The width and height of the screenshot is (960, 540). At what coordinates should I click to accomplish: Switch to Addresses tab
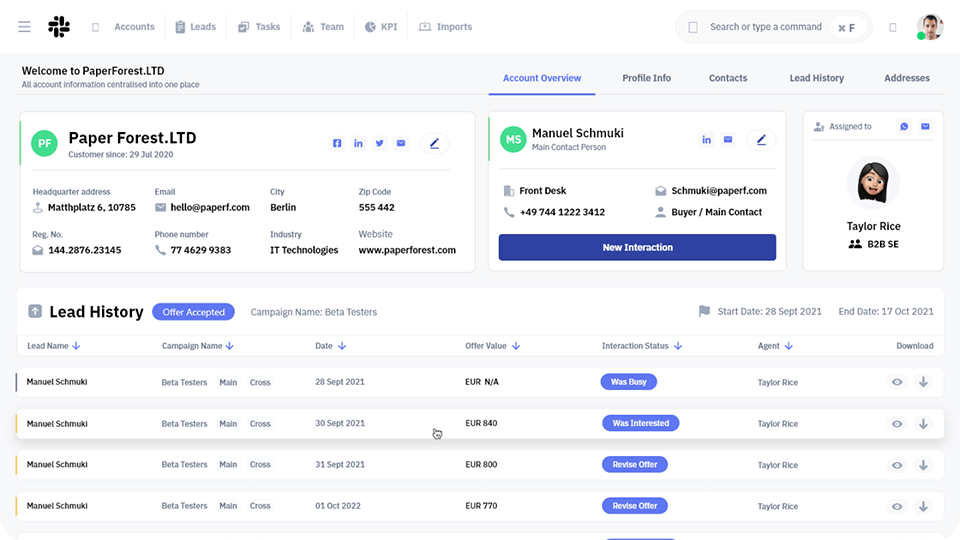click(x=907, y=78)
